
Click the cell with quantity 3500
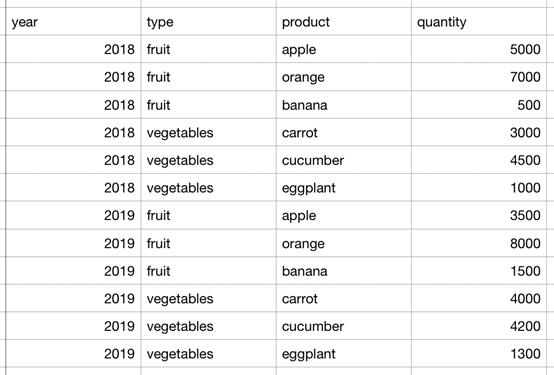(x=479, y=215)
